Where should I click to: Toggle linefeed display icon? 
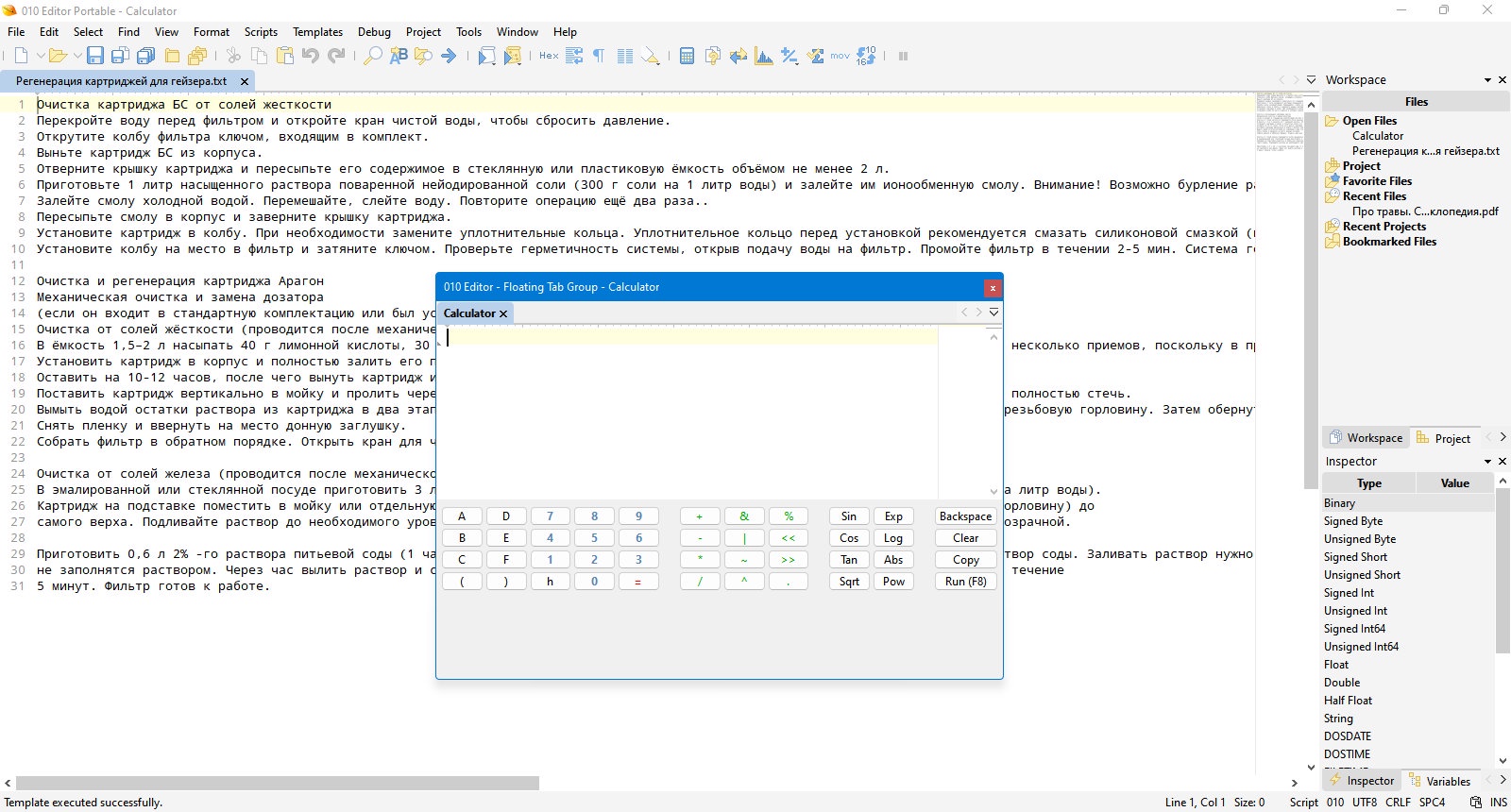click(574, 56)
